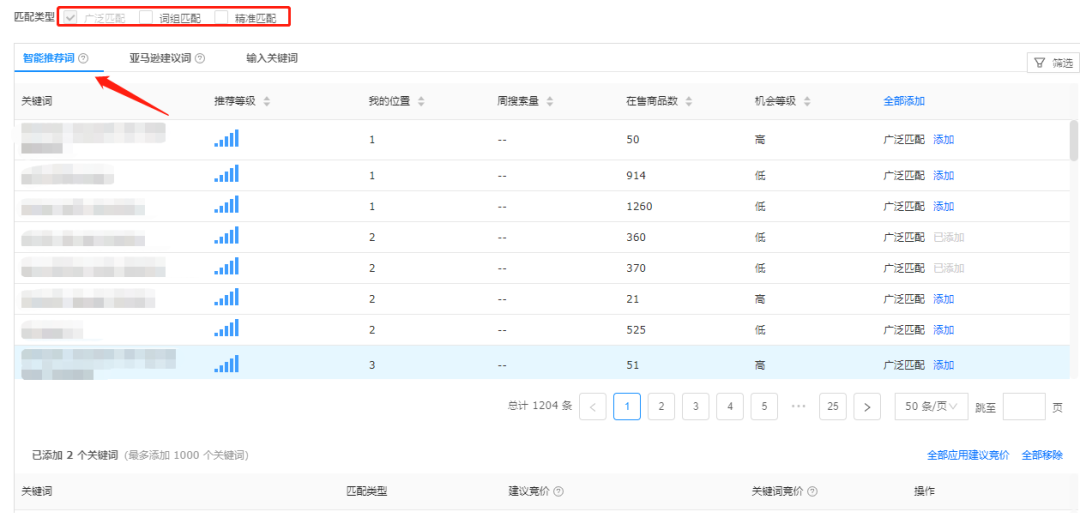Click 总计 1204 条 text
The width and height of the screenshot is (1080, 524).
click(539, 406)
